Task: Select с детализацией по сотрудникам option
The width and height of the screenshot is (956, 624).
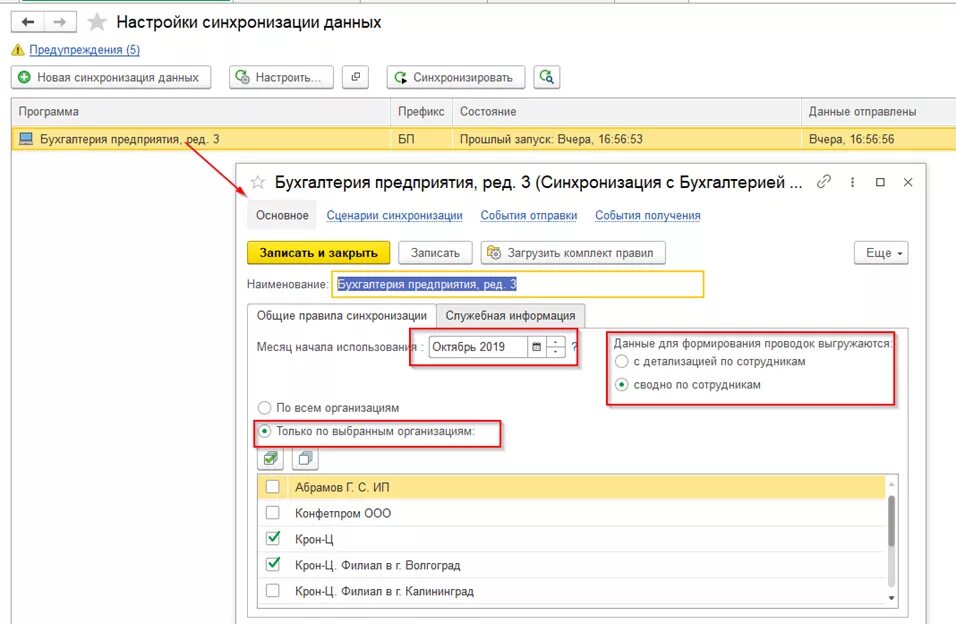Action: tap(621, 362)
